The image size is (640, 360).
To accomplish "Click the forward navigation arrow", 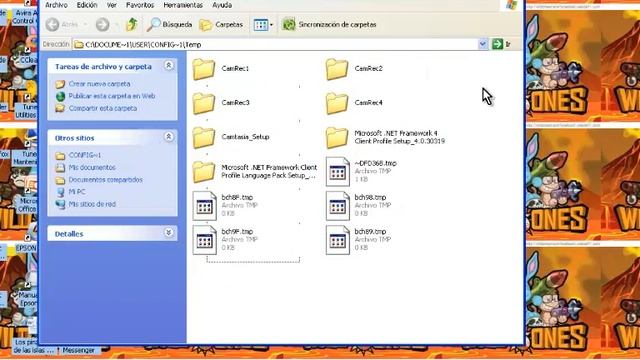I will pyautogui.click(x=102, y=24).
